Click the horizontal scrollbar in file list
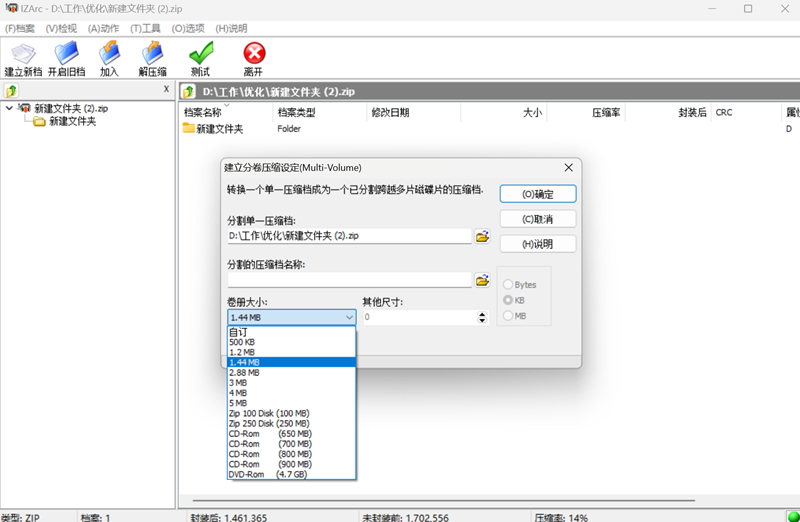The height and width of the screenshot is (522, 800). click(x=443, y=501)
